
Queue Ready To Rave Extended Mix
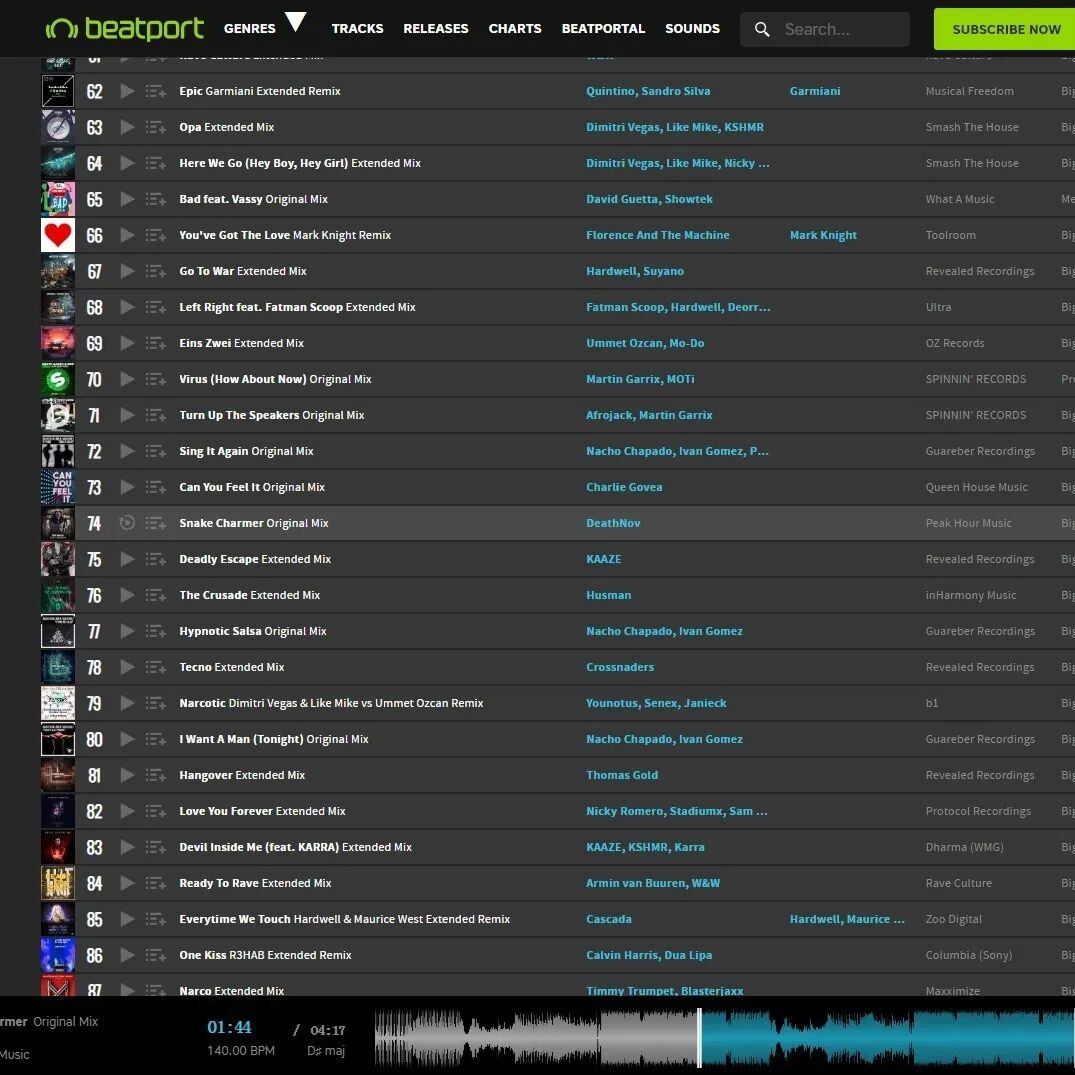tap(156, 883)
